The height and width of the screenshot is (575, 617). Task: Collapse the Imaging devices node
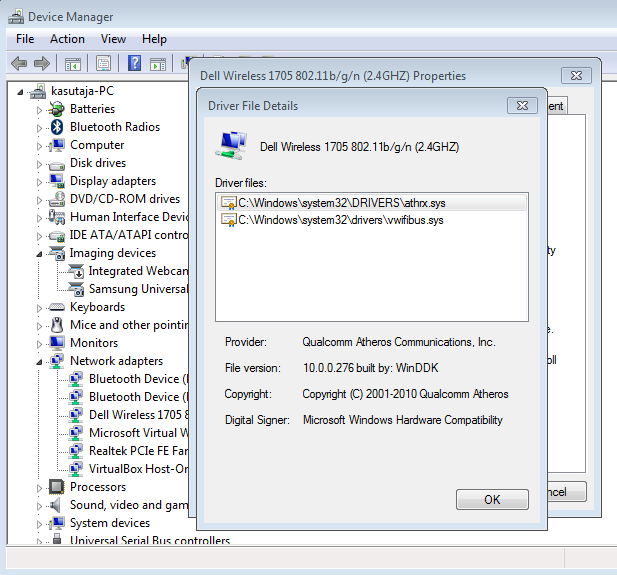tap(39, 255)
